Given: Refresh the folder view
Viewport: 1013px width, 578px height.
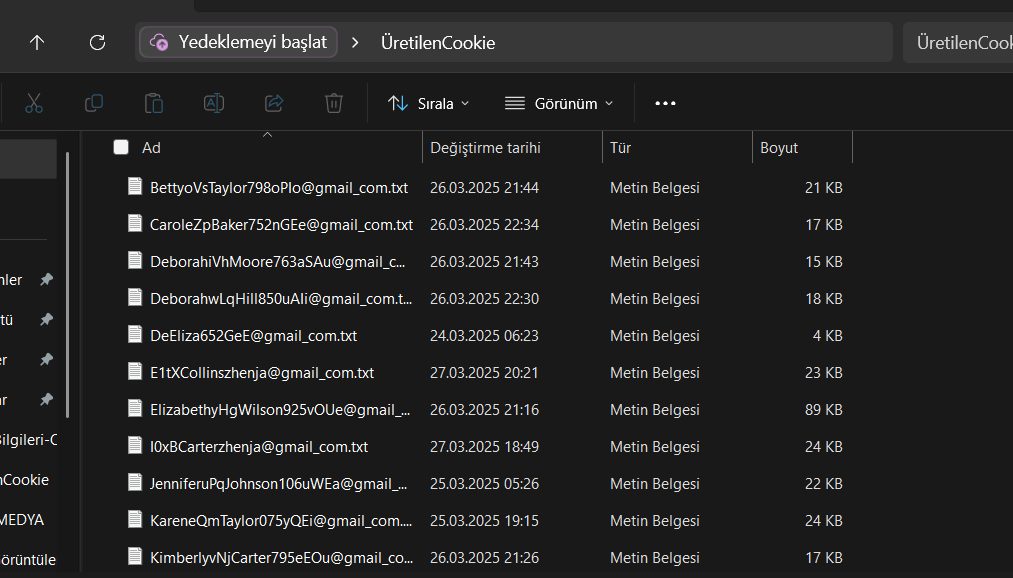Looking at the screenshot, I should click(98, 43).
